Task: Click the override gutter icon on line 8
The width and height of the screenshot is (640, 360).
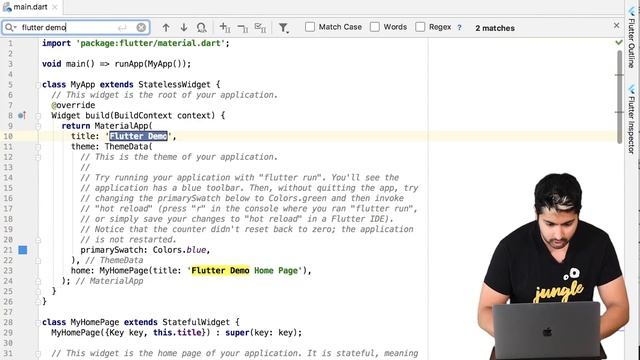Action: click(x=22, y=116)
